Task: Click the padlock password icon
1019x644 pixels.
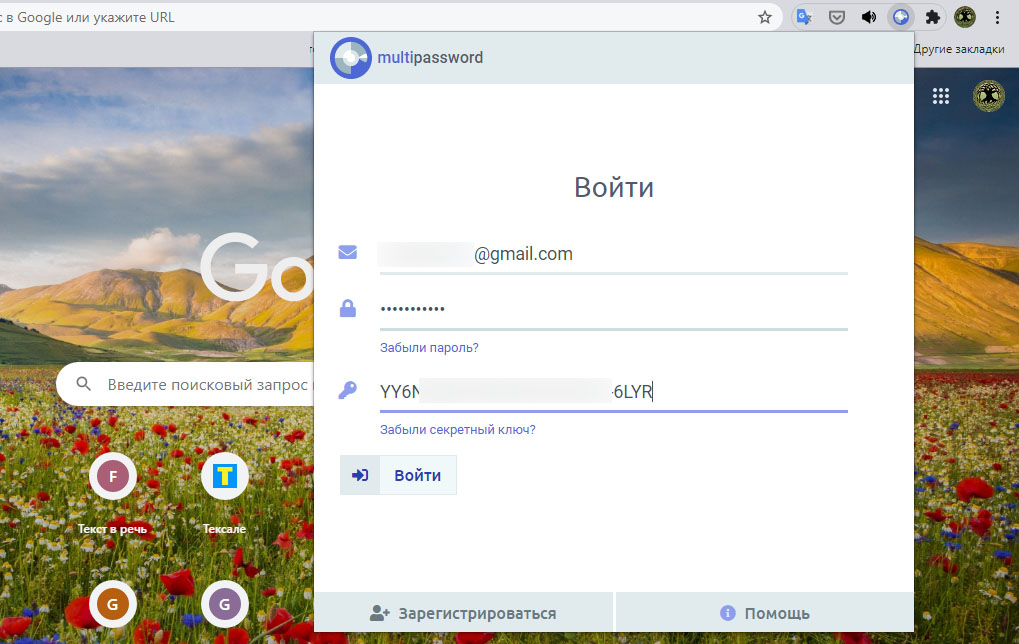Action: [x=348, y=308]
